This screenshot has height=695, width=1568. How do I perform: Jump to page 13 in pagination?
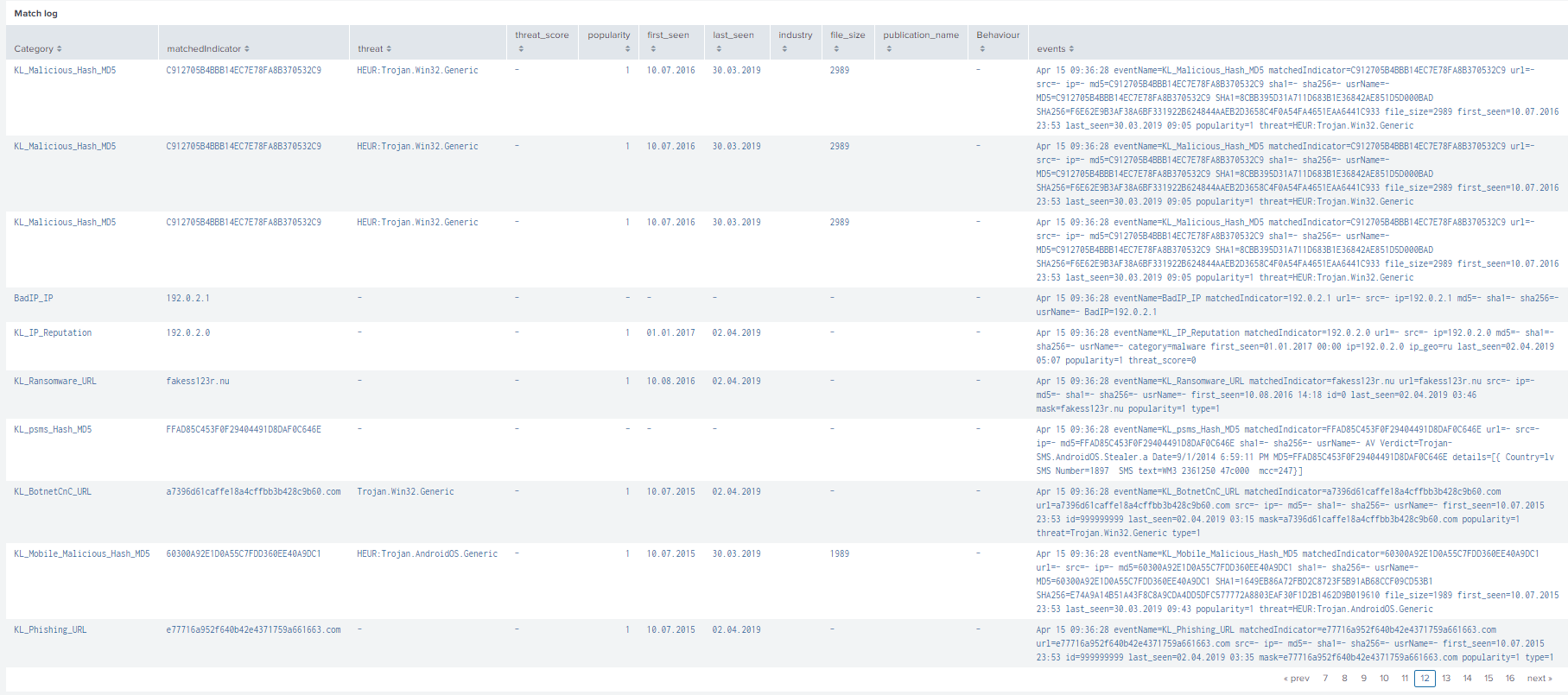1446,679
